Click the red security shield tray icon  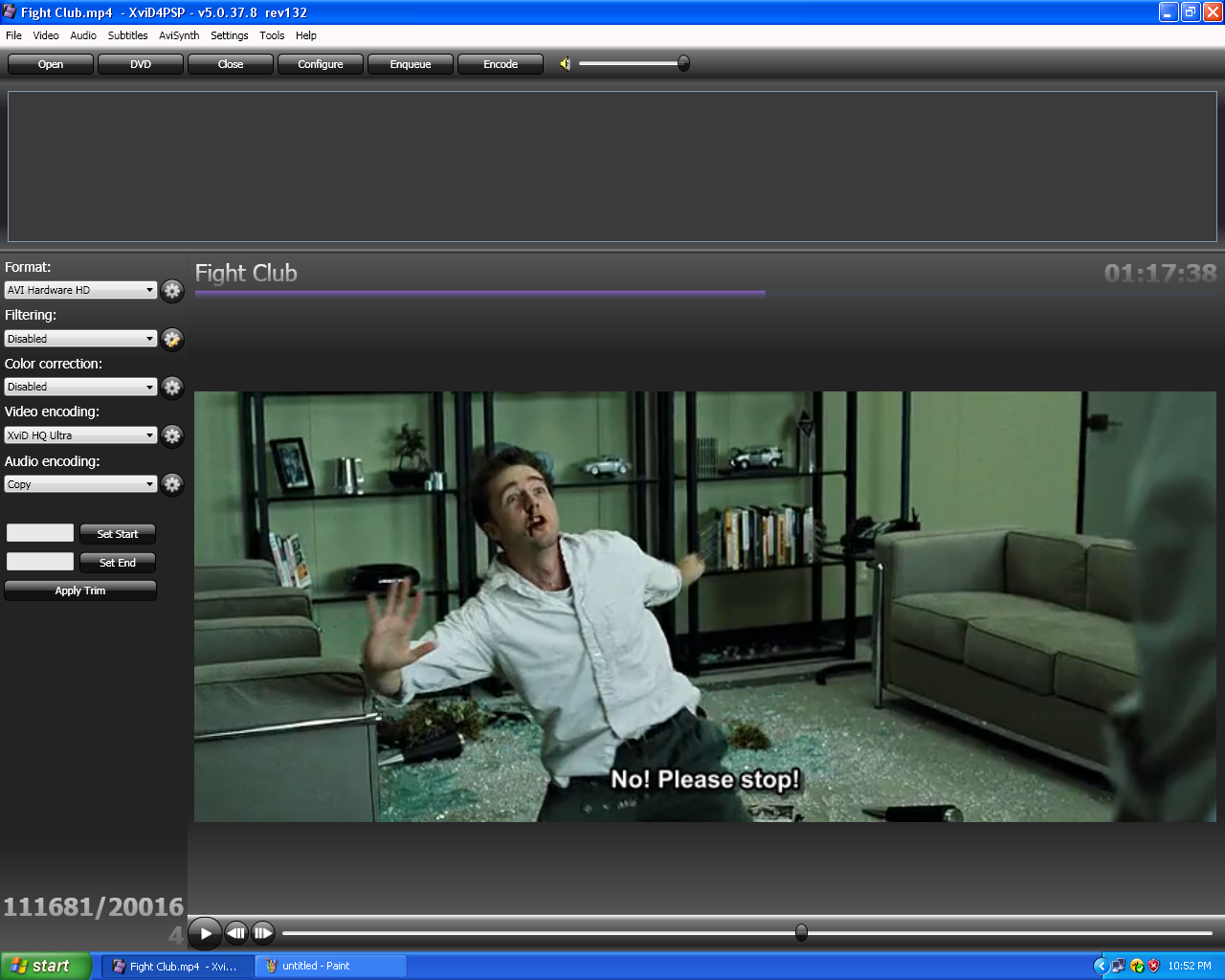coord(1153,966)
